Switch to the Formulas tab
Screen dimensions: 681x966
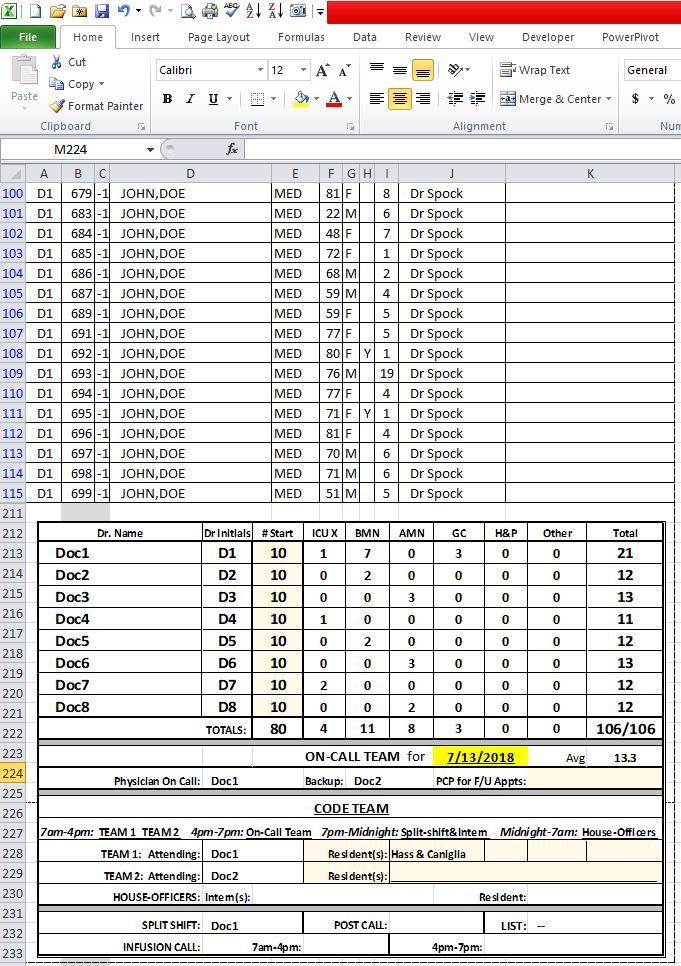pyautogui.click(x=301, y=37)
